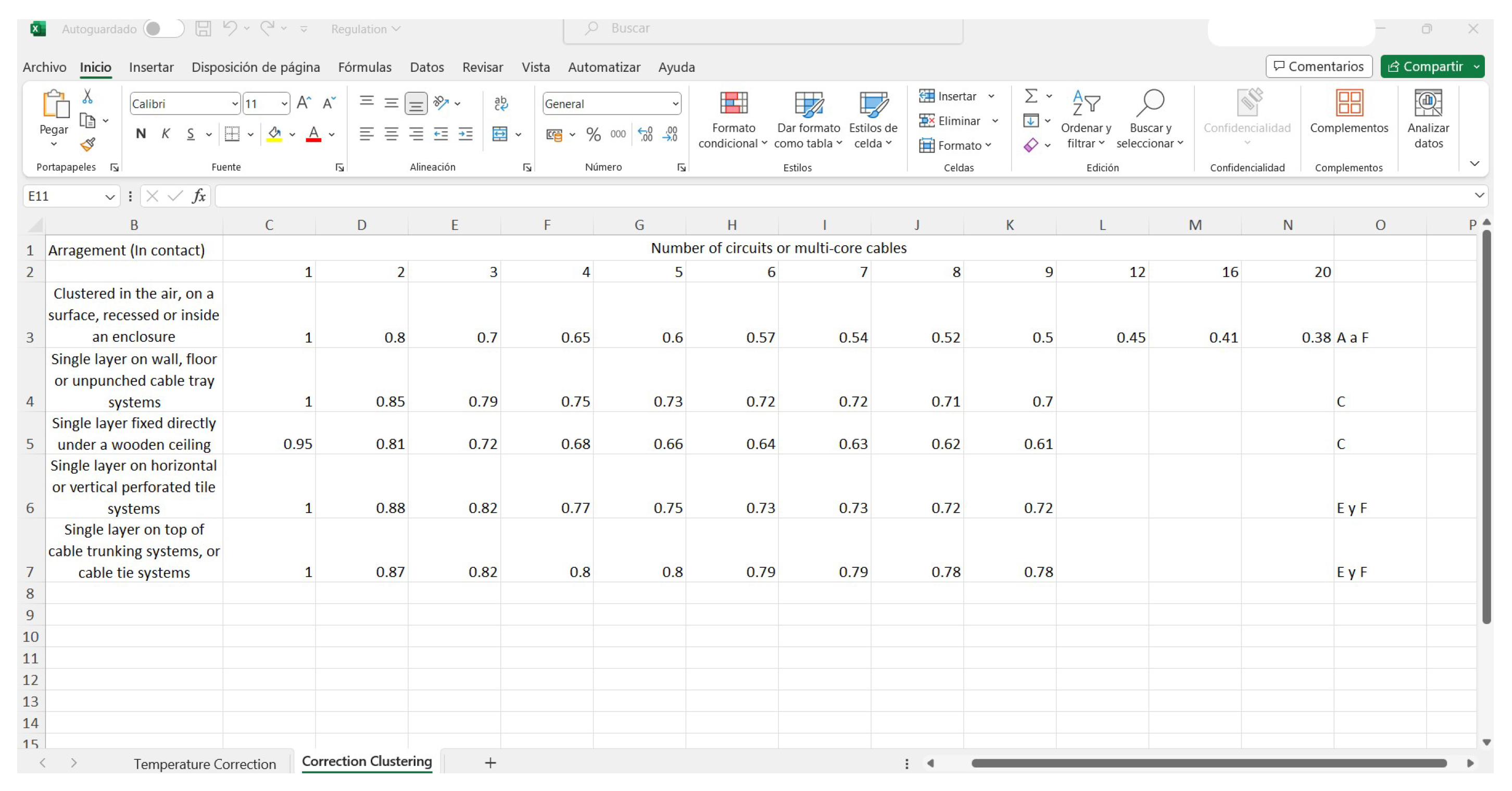Click the Comentarios button
1512x791 pixels.
pos(1318,66)
